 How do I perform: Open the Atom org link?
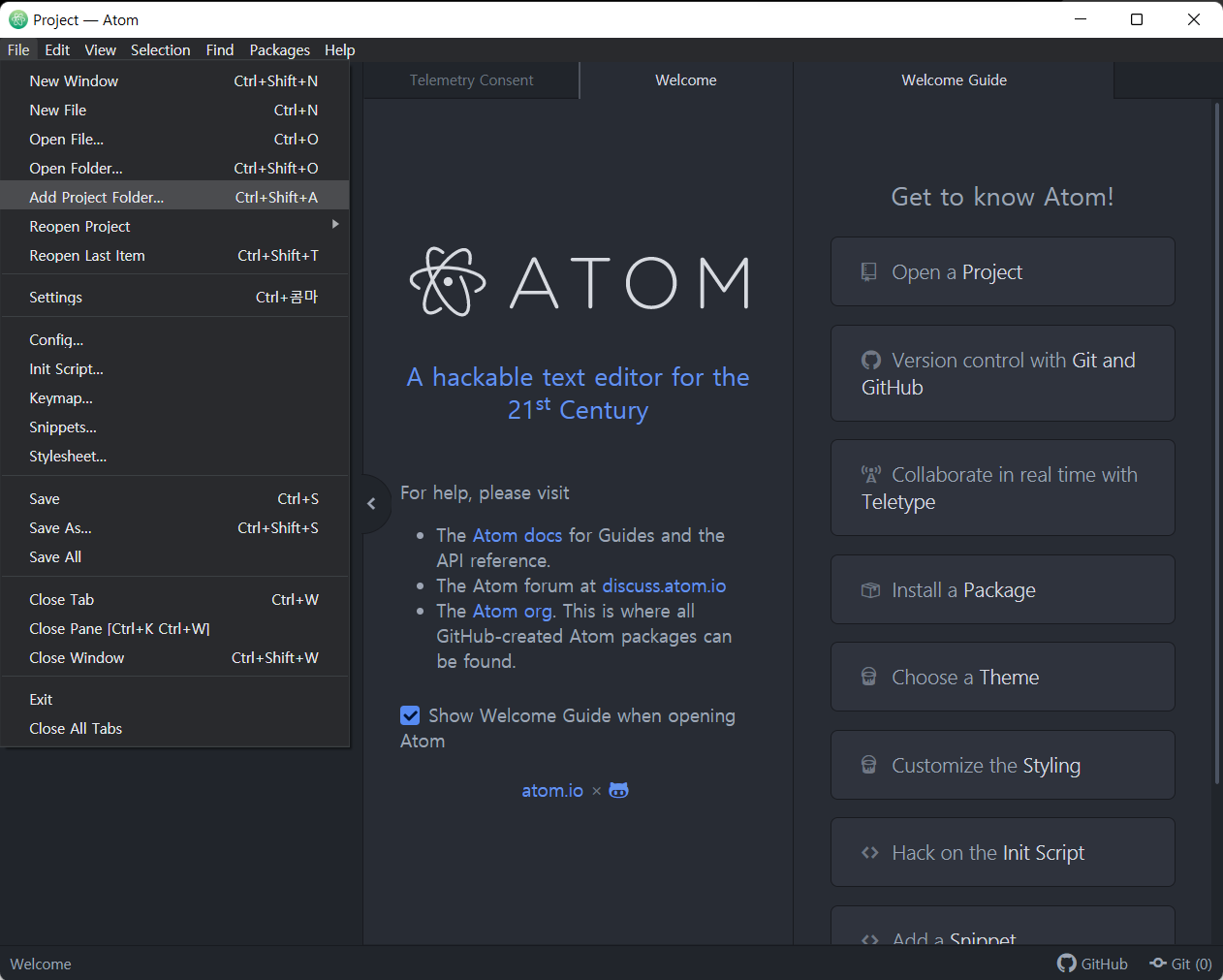tap(513, 611)
